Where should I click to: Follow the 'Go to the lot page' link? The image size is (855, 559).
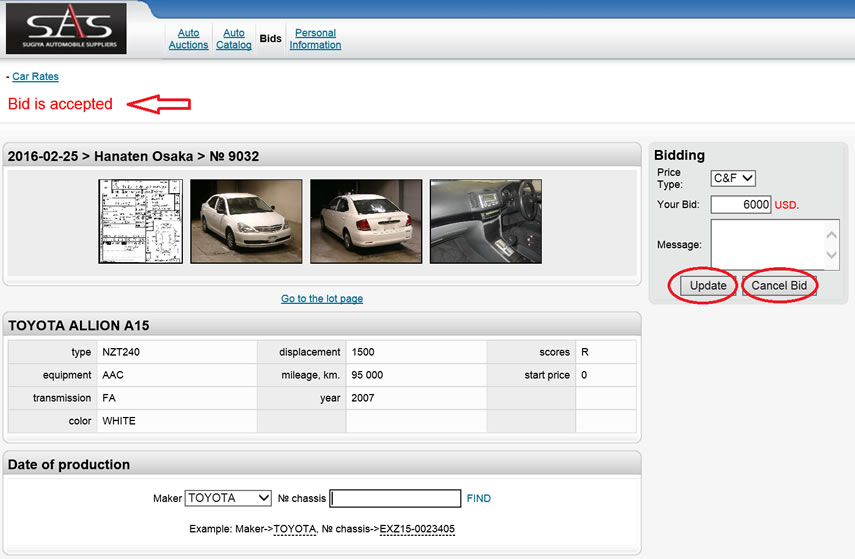click(322, 299)
